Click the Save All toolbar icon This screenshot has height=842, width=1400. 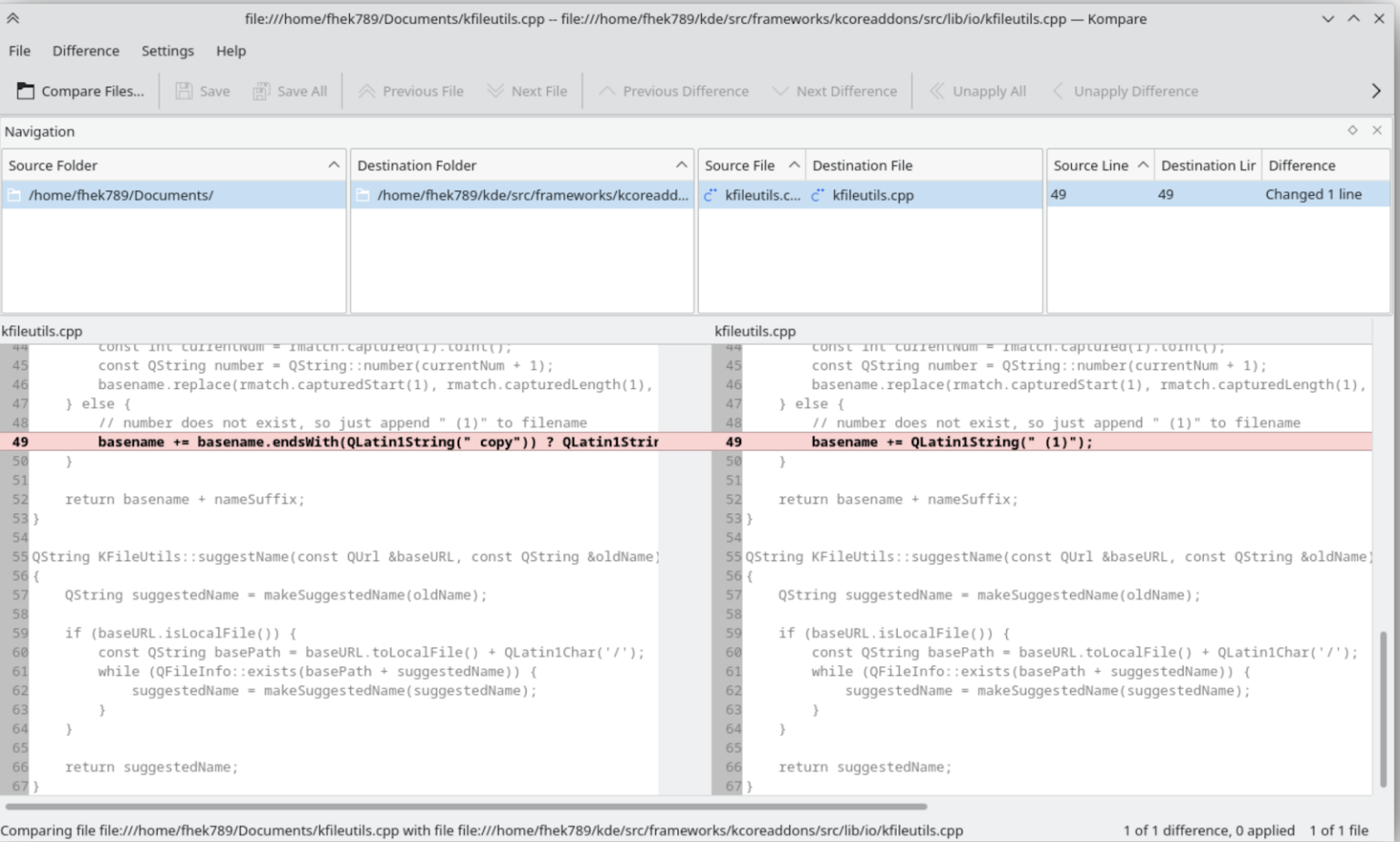click(x=290, y=91)
